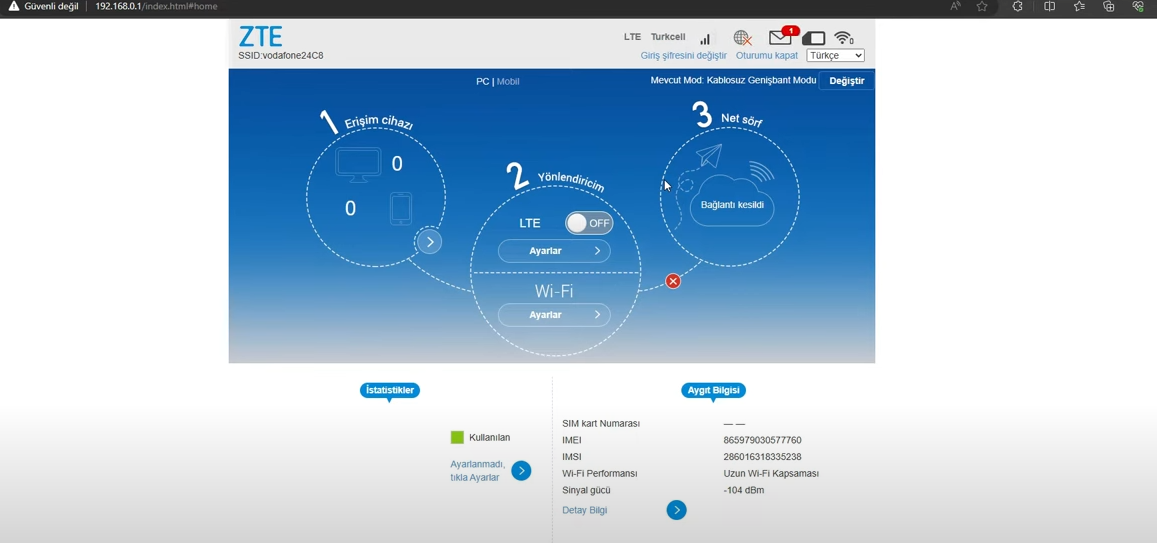Open the Türkçe language dropdown
1157x543 pixels.
[835, 56]
